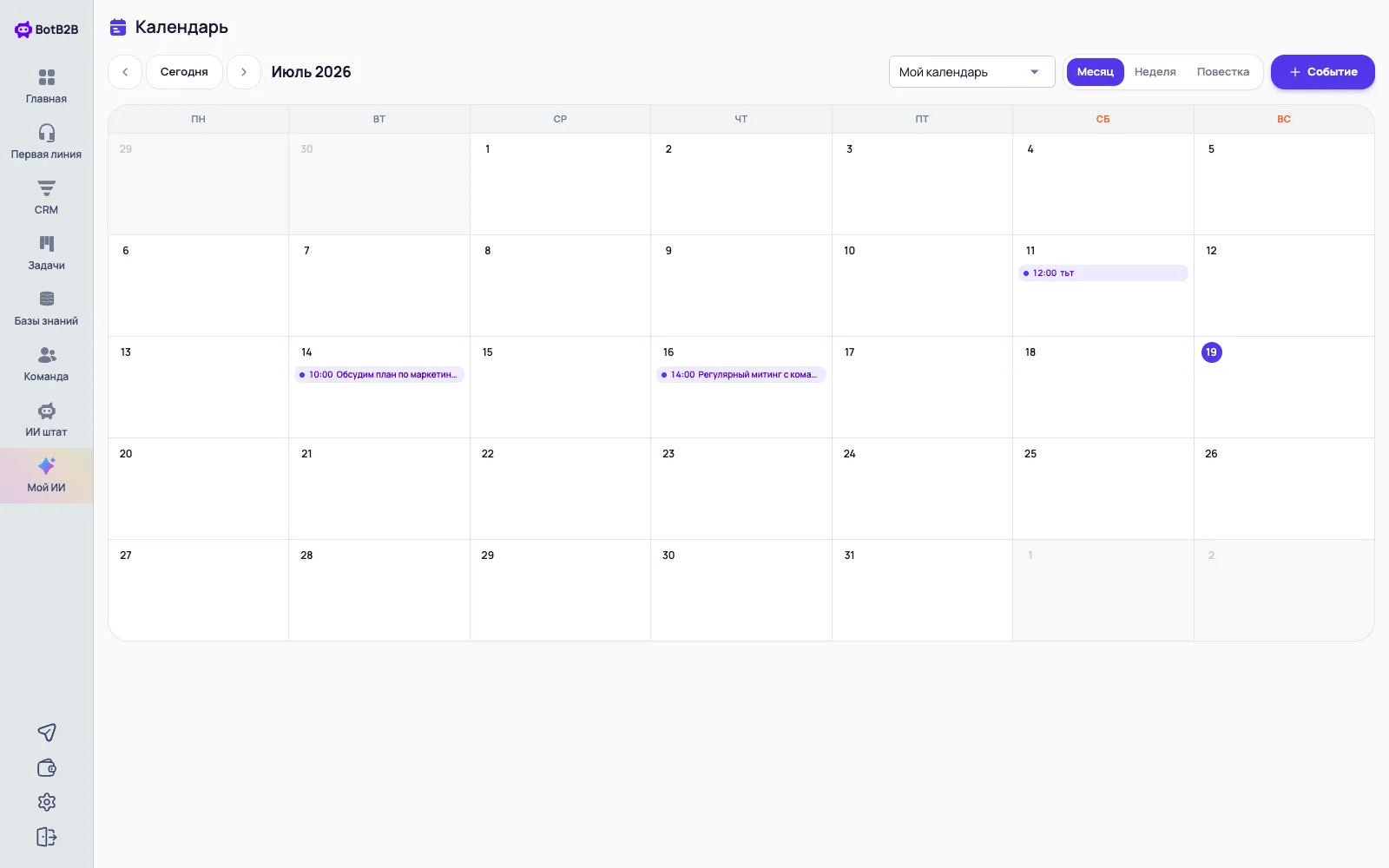1389x868 pixels.
Task: Click the paper plane icon in sidebar
Action: pyautogui.click(x=47, y=733)
